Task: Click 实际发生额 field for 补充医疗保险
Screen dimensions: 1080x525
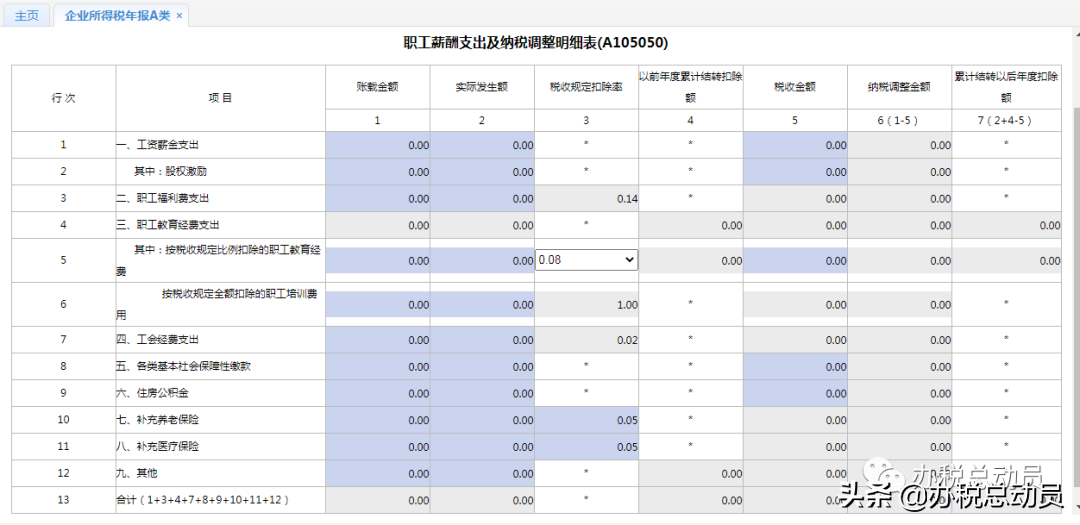Action: 482,446
